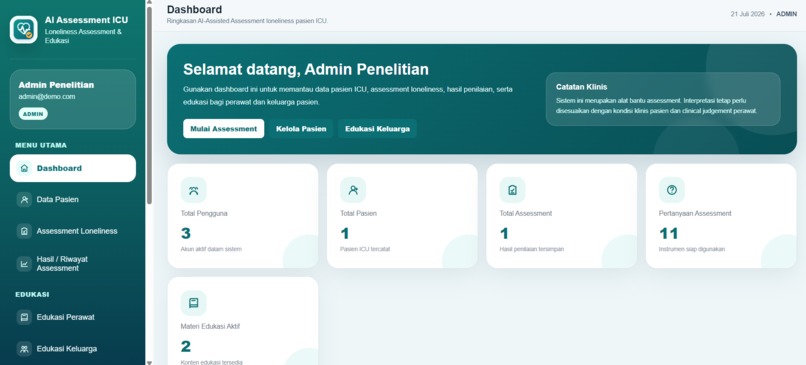806x365 pixels.
Task: Click the Assessment Loneliness clipboard icon
Action: [x=24, y=231]
